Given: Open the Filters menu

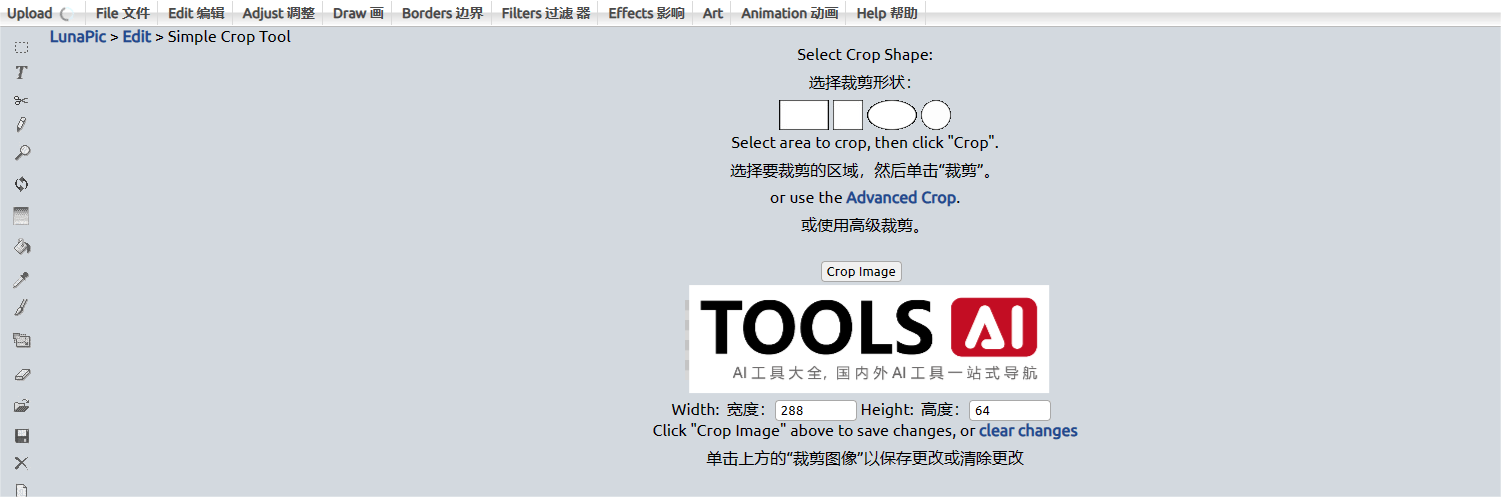Looking at the screenshot, I should [545, 13].
